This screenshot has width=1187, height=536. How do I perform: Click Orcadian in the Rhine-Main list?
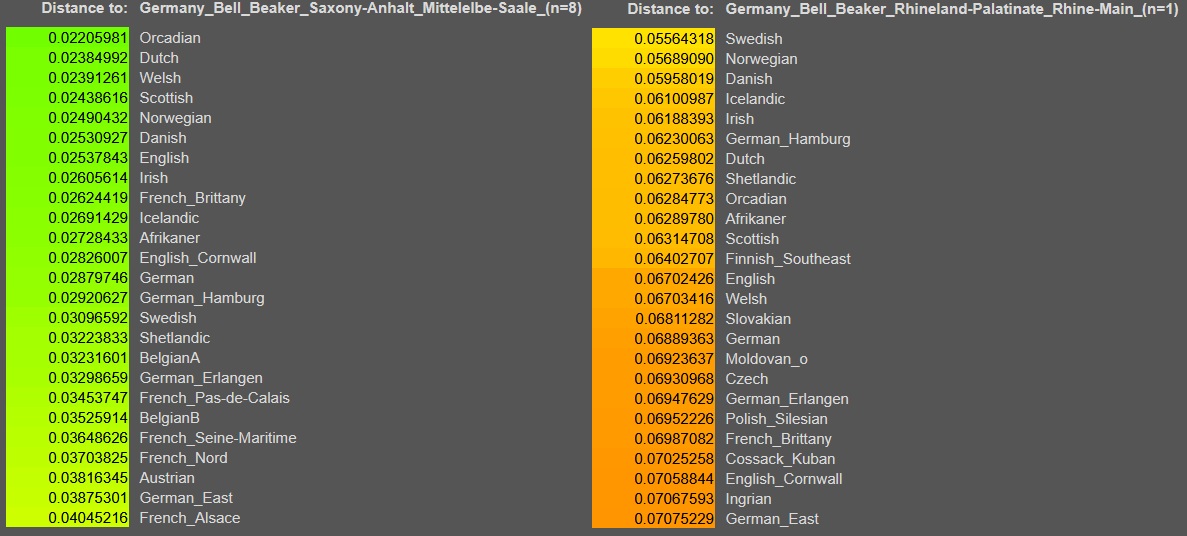point(756,199)
